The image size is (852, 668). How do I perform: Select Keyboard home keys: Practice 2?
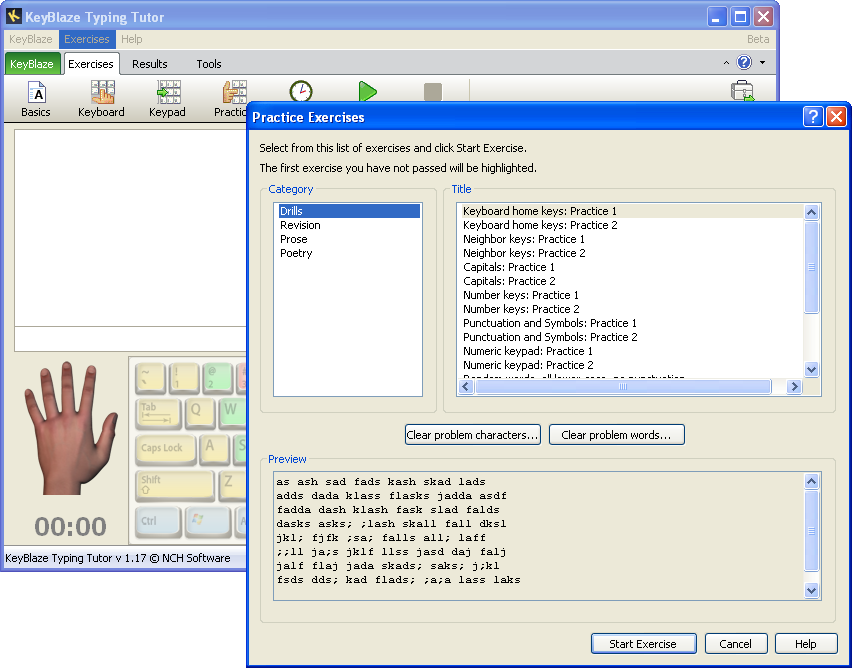(x=631, y=225)
